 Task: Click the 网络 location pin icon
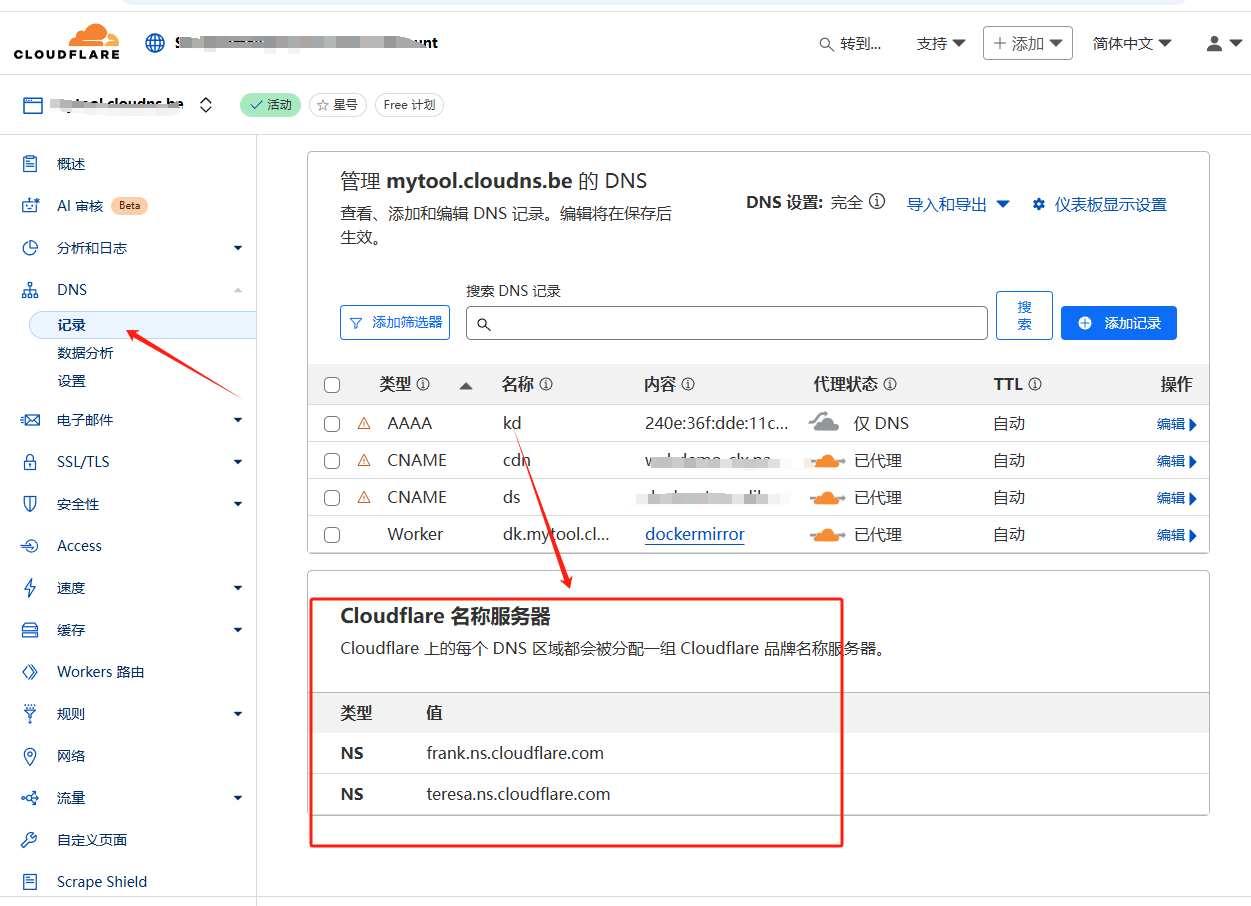(30, 756)
